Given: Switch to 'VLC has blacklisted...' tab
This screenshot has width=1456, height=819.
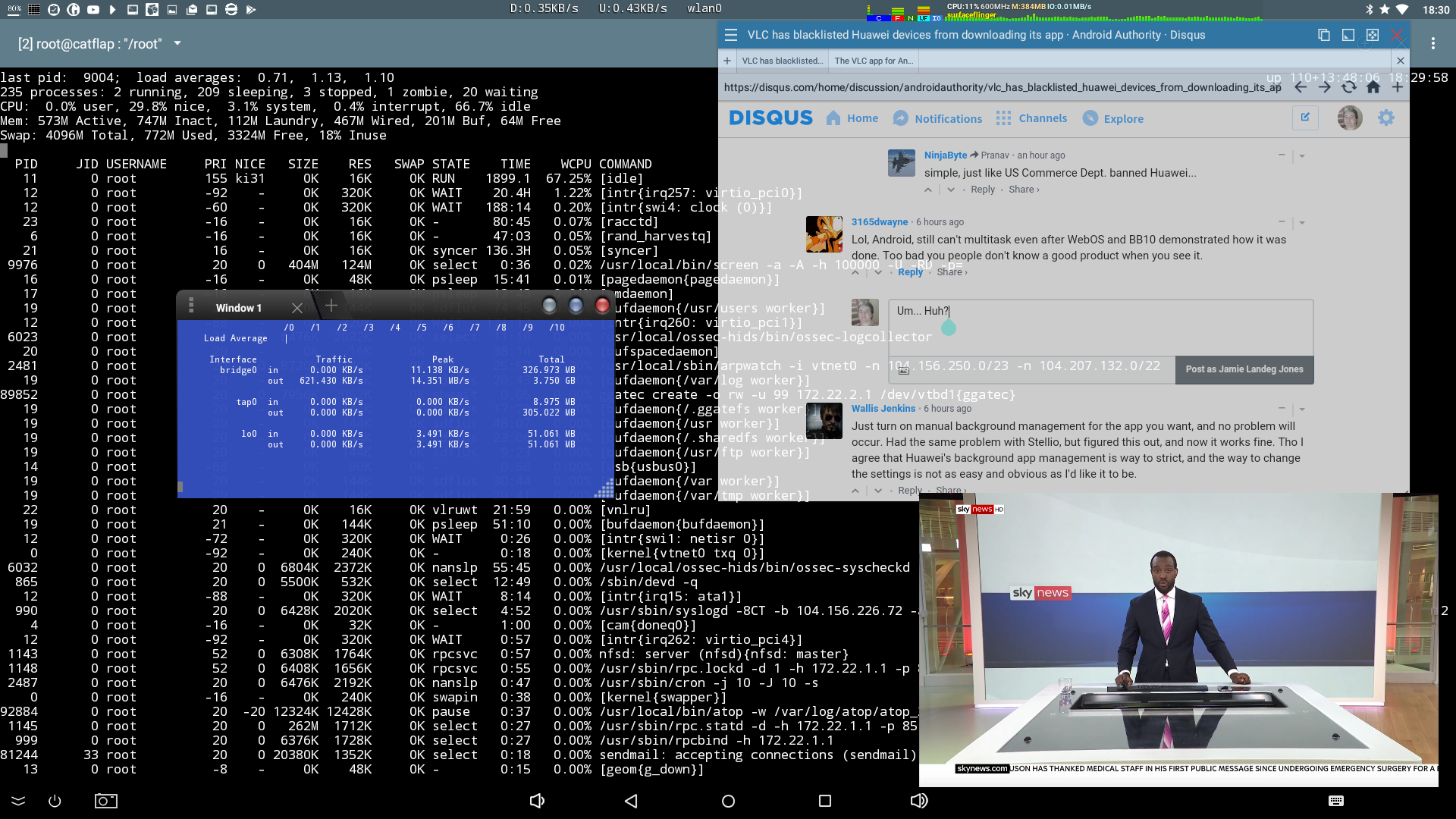Looking at the screenshot, I should click(x=782, y=61).
